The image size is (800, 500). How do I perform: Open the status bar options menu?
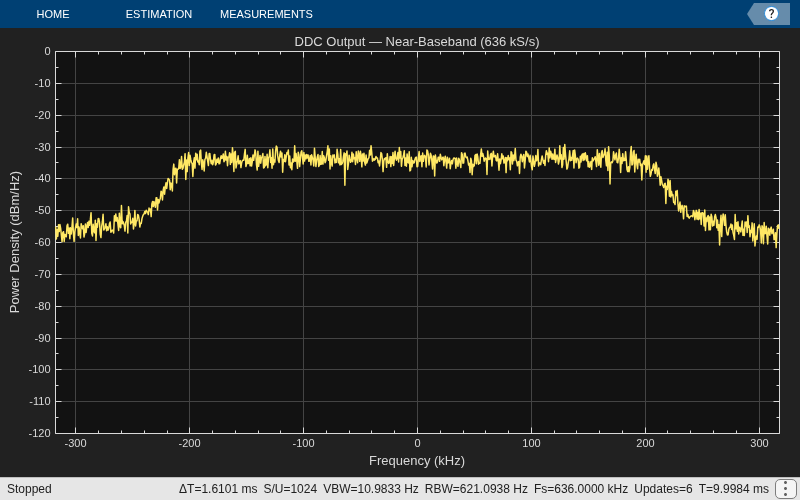[x=785, y=489]
